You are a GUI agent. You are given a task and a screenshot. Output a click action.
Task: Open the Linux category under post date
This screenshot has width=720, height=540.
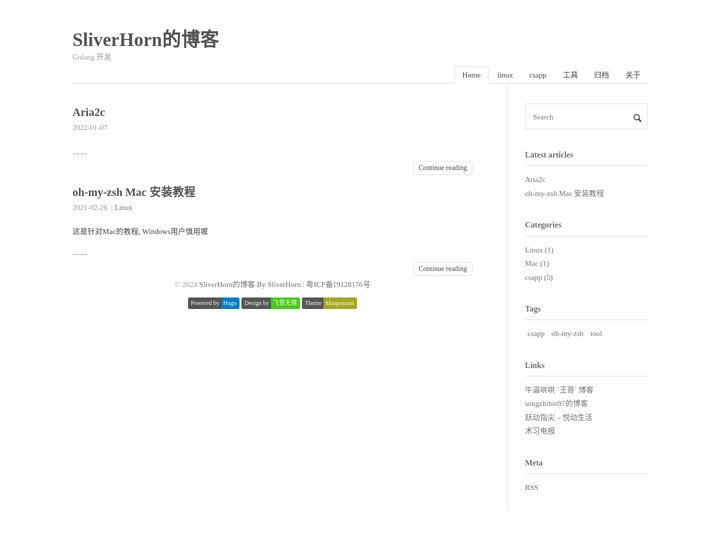point(123,208)
